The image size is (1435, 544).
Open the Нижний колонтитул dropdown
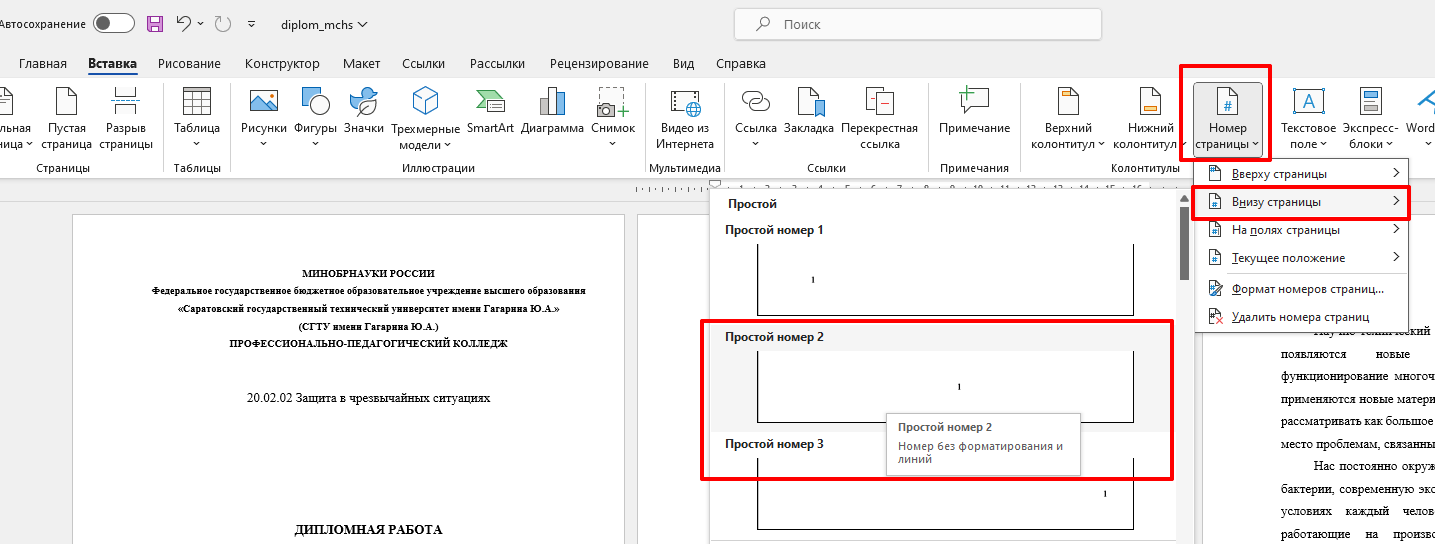click(1151, 118)
